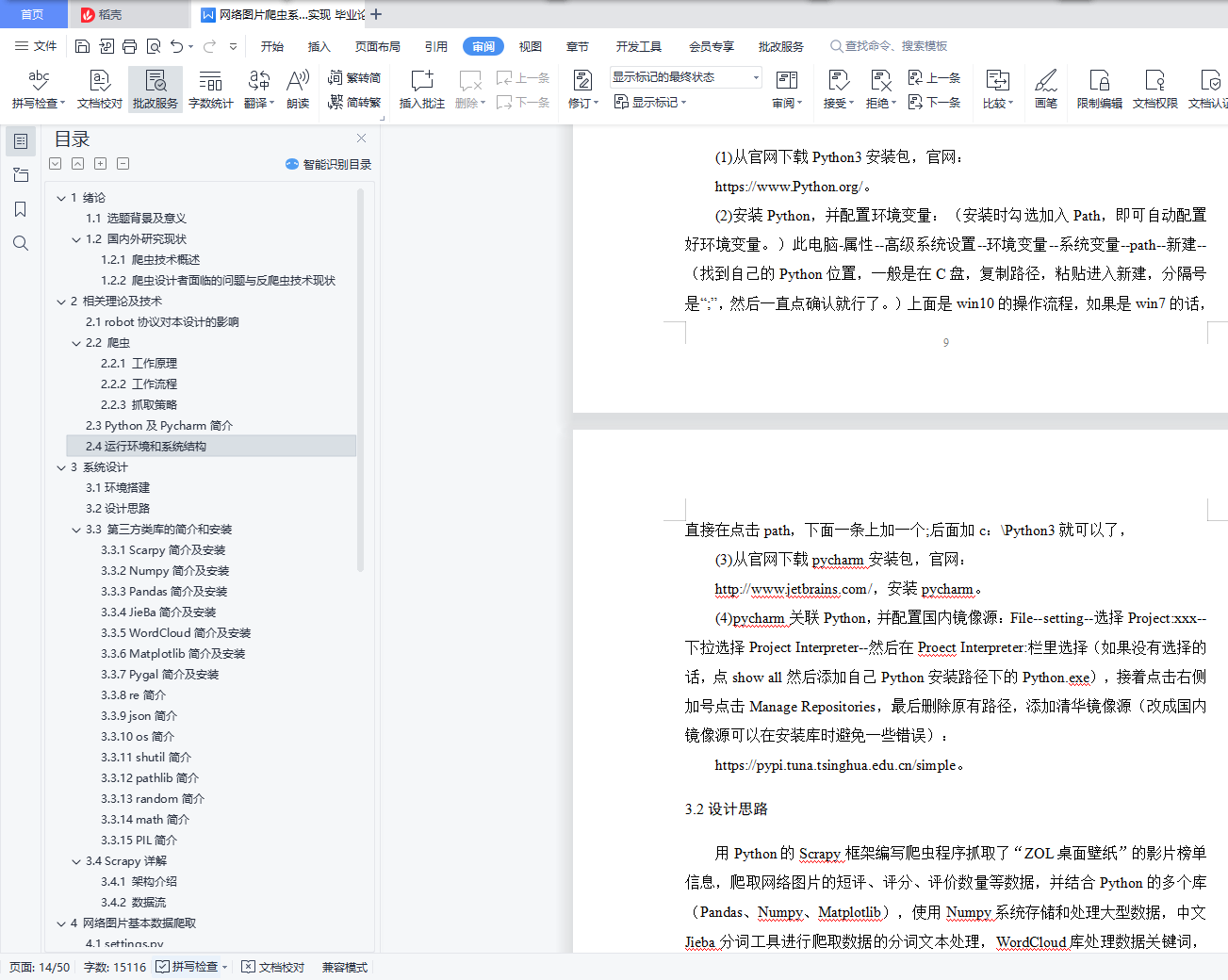Toggle 修订 track changes

coord(582,89)
